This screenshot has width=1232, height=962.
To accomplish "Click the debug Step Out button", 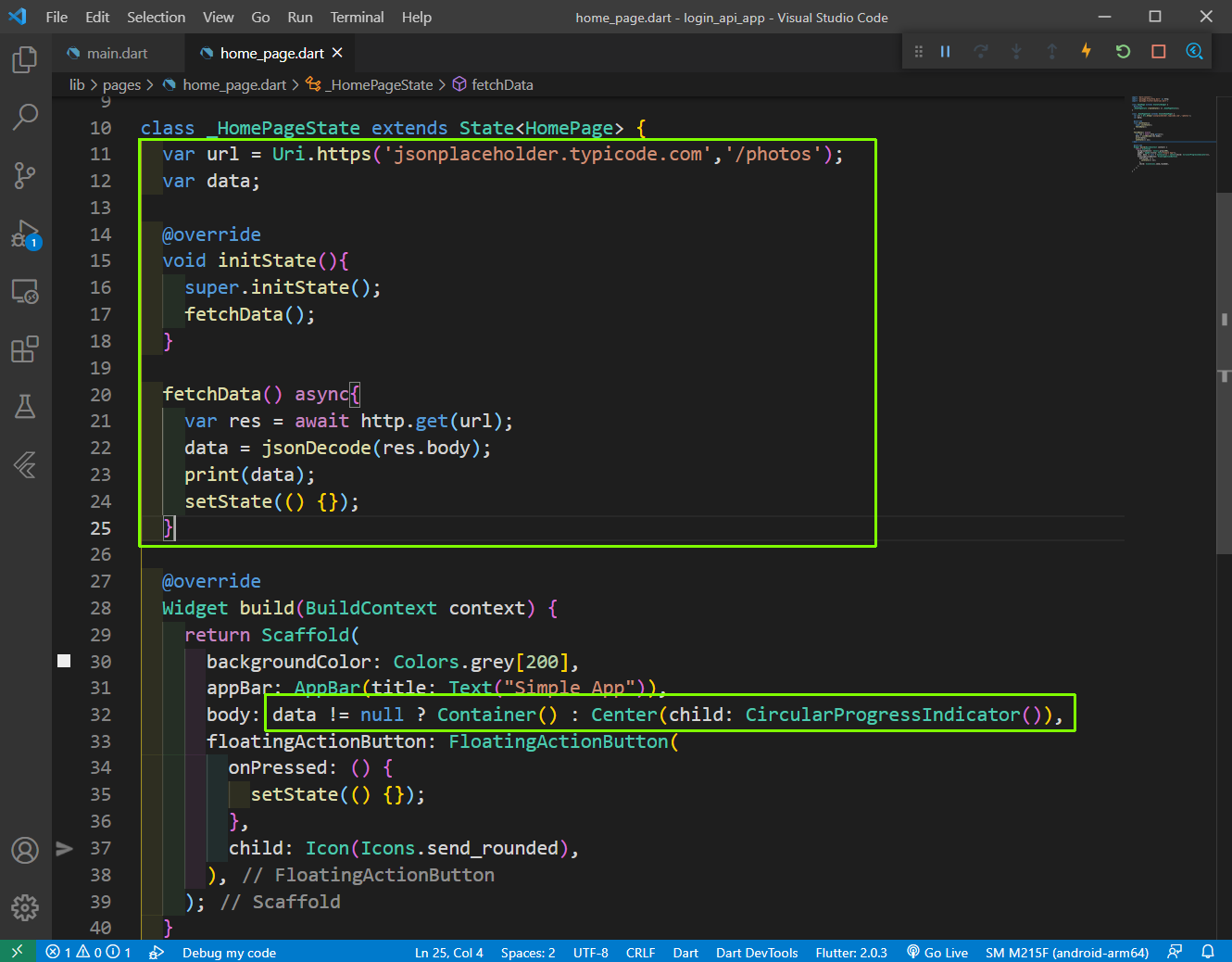I will (x=1051, y=52).
